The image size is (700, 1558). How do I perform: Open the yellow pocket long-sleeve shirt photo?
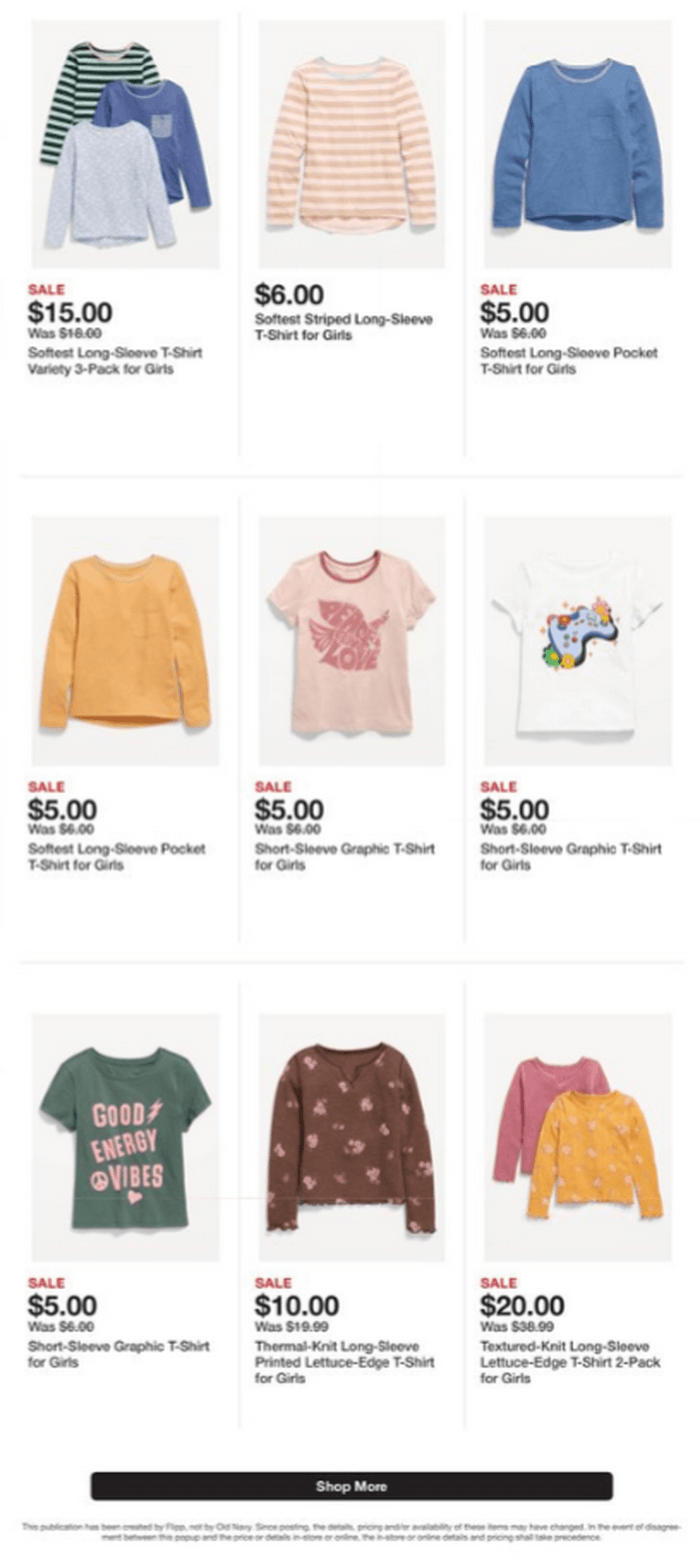[125, 641]
